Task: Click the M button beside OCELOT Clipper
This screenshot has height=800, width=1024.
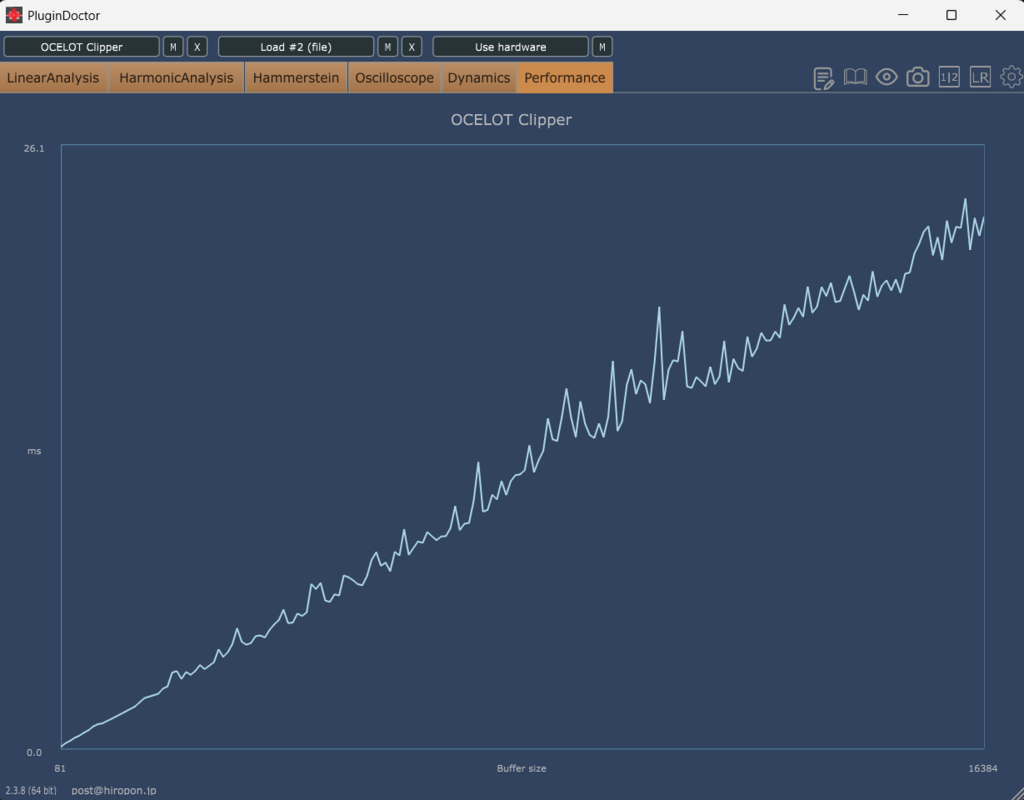Action: click(x=173, y=47)
